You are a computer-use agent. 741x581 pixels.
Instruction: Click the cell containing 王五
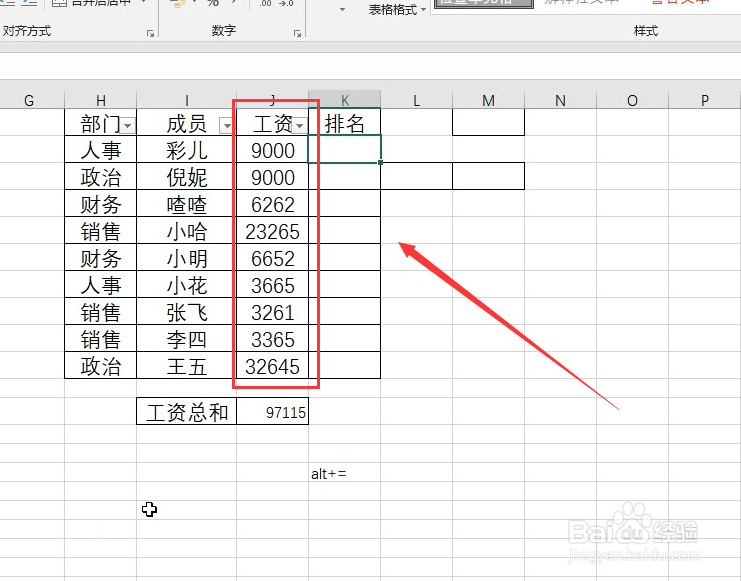(x=187, y=365)
